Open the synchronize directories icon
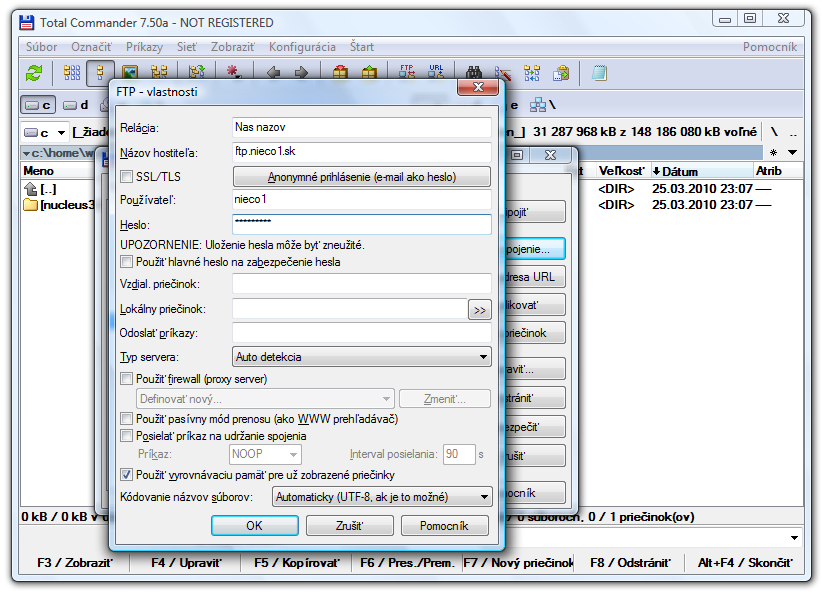 click(532, 72)
